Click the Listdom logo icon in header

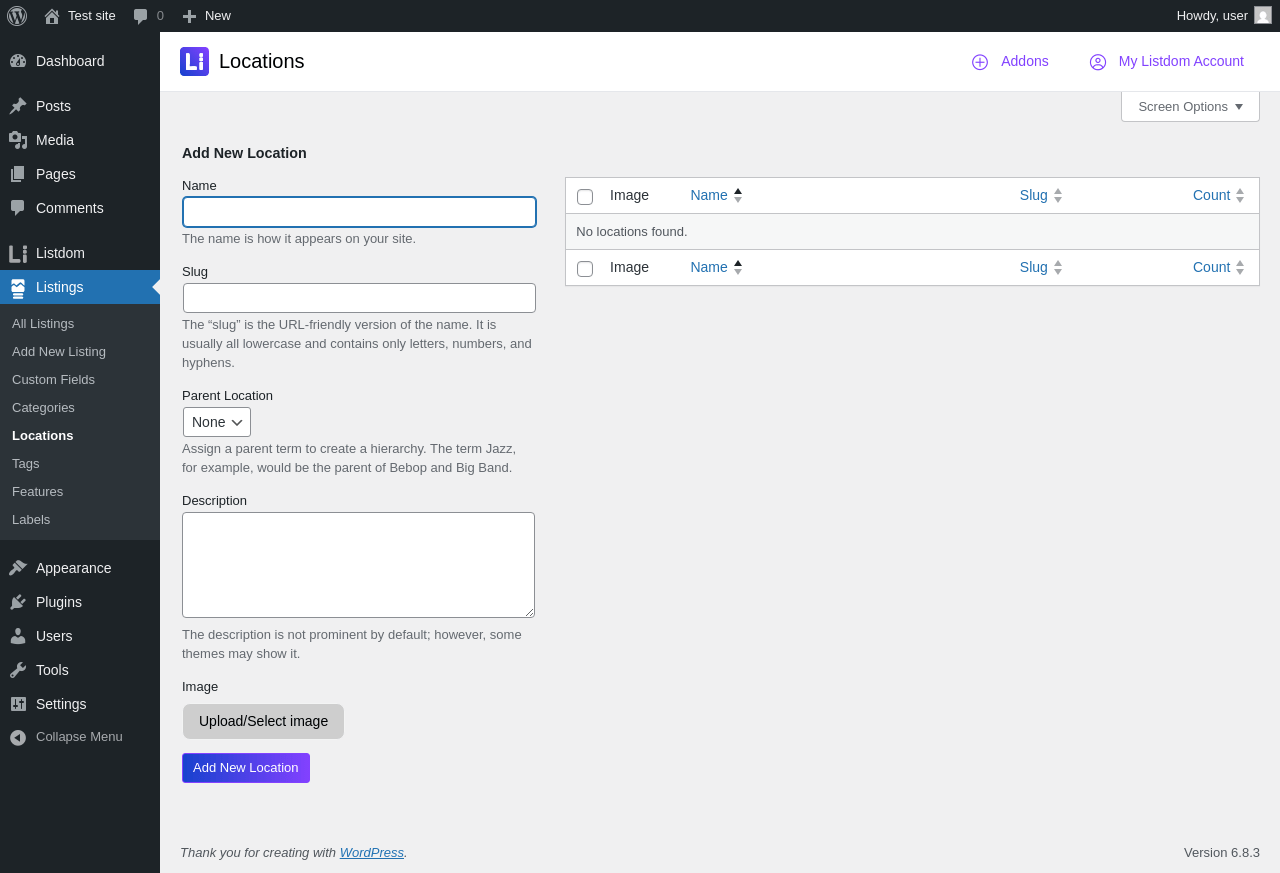tap(194, 62)
